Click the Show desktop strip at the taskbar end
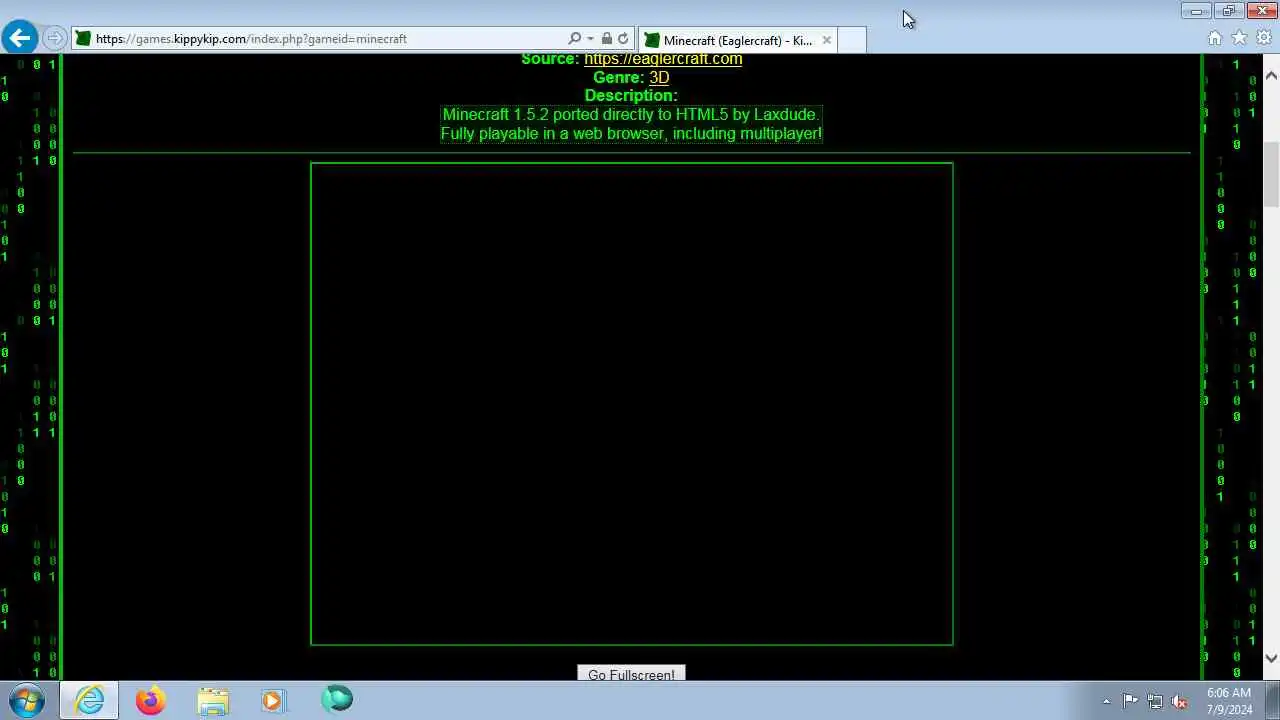Viewport: 1280px width, 720px height. pos(1272,700)
